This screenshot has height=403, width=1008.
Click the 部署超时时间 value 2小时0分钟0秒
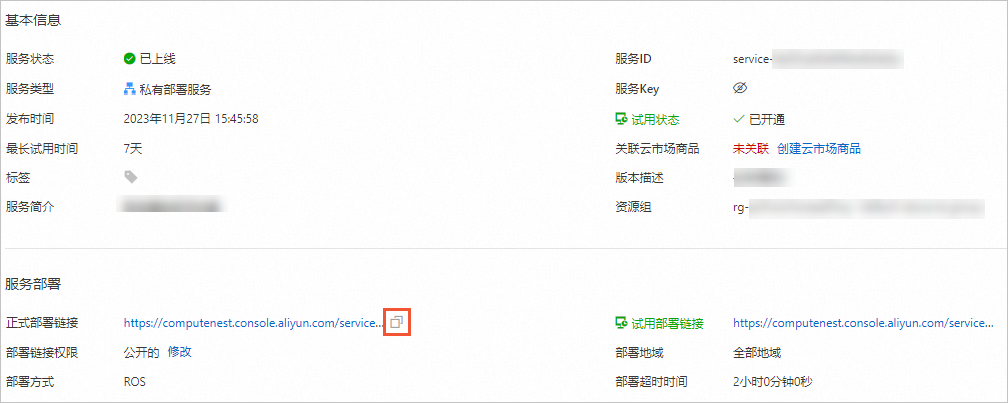773,382
